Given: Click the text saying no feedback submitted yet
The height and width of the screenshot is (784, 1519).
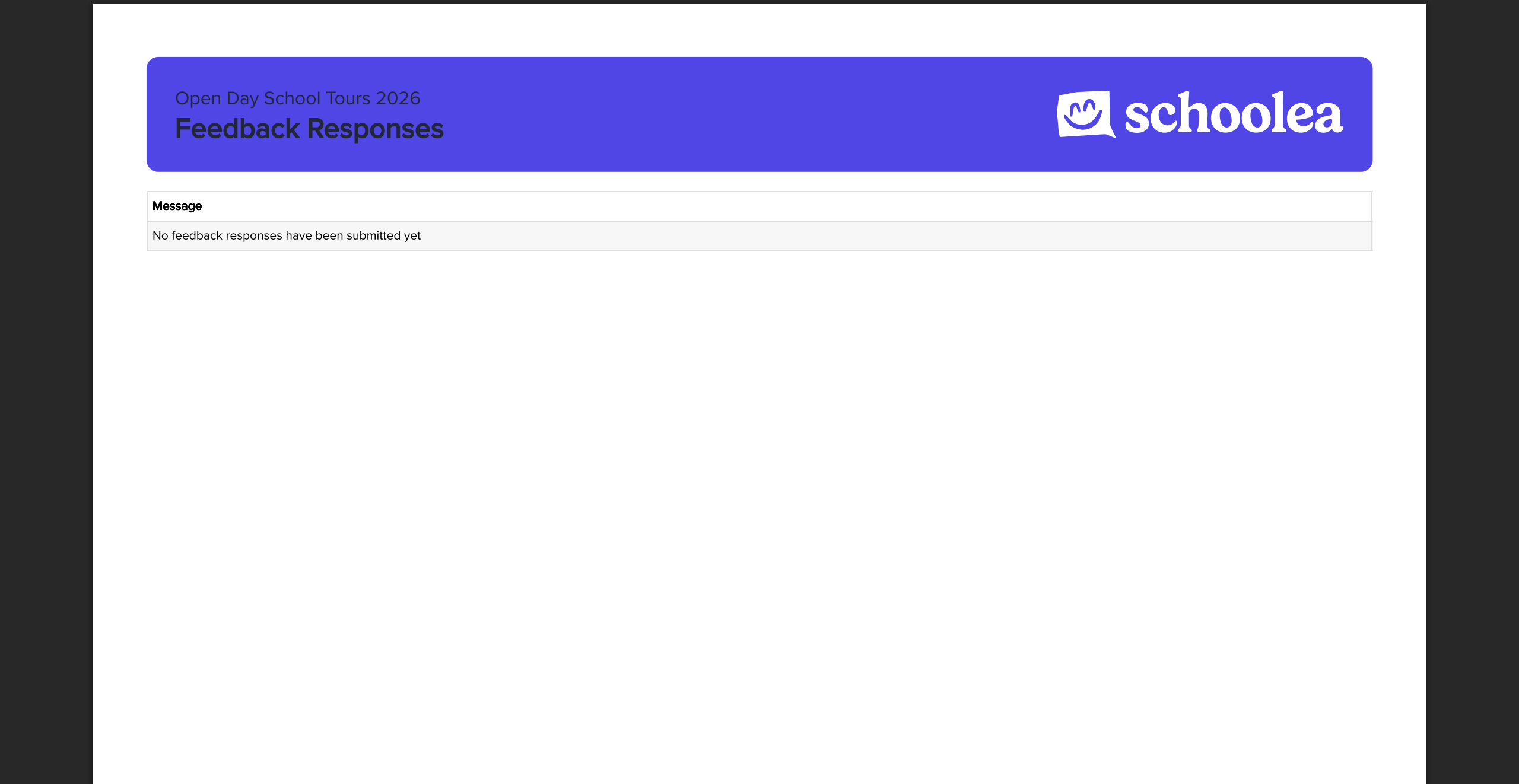Looking at the screenshot, I should [x=287, y=235].
